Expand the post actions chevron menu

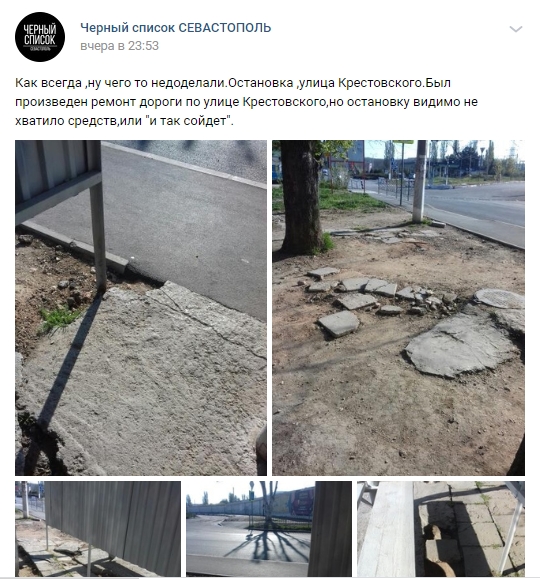[x=516, y=29]
